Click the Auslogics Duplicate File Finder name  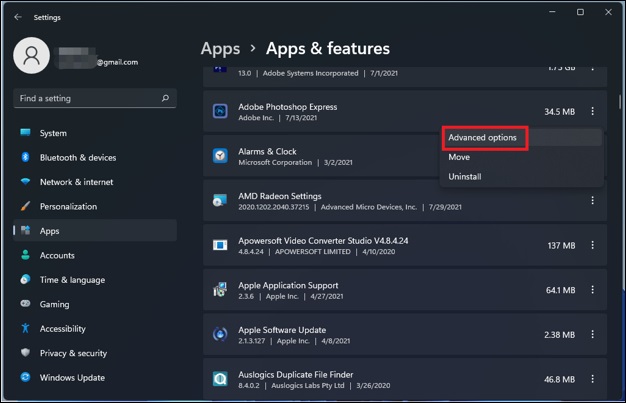point(295,375)
